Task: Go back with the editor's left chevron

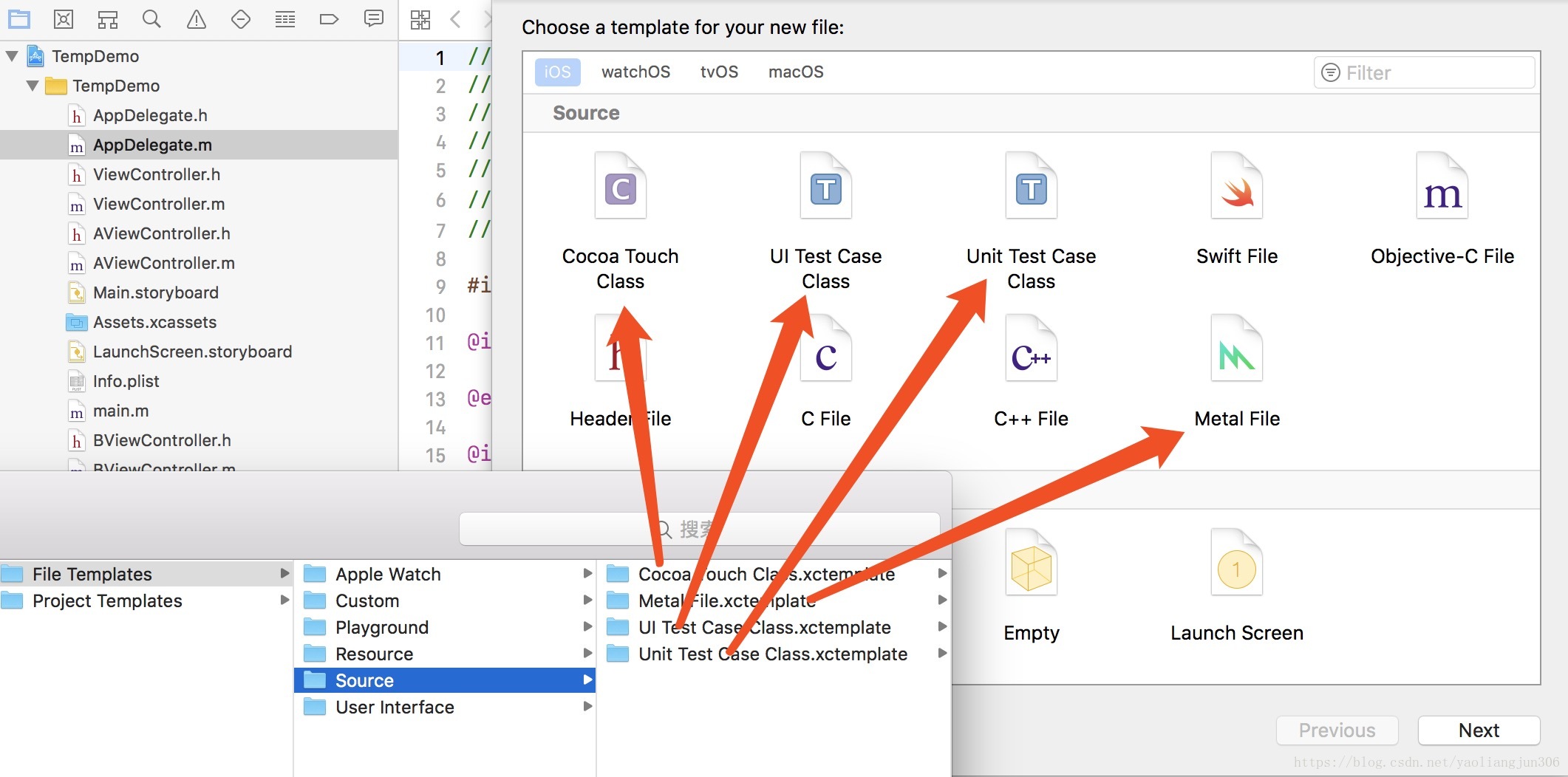Action: click(456, 19)
